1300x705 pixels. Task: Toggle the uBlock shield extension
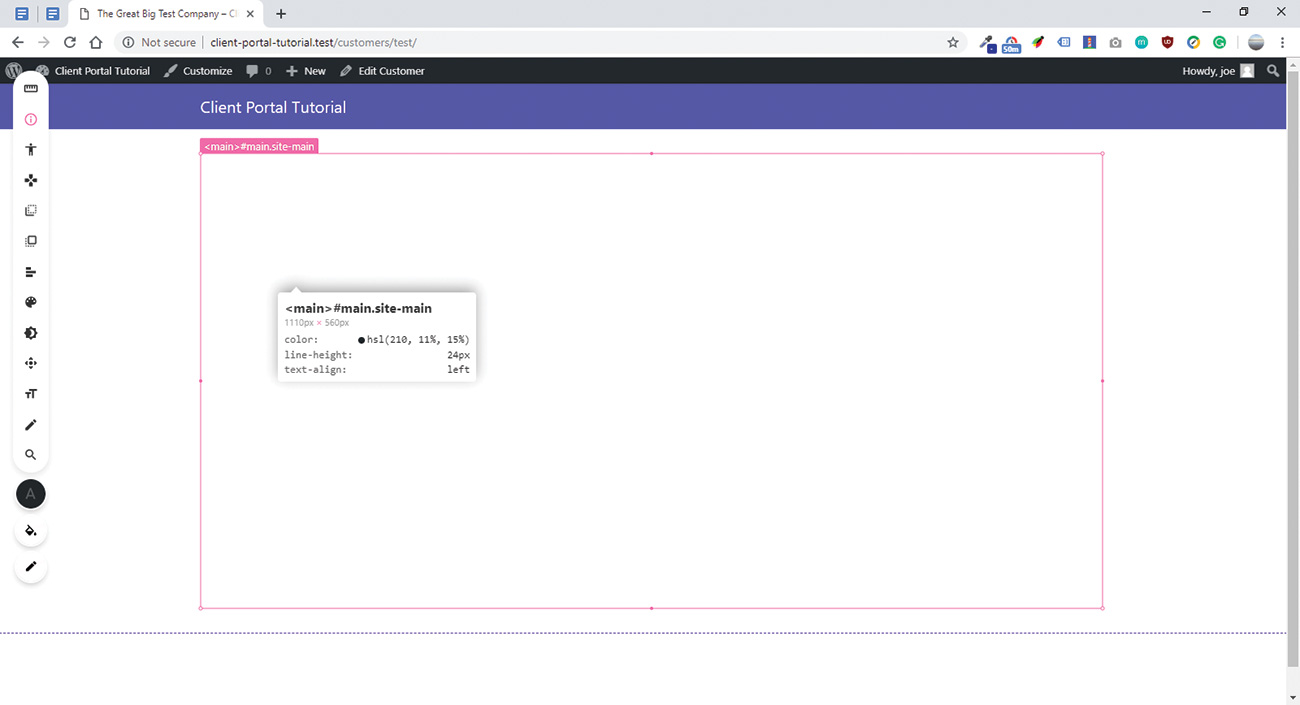[1167, 42]
